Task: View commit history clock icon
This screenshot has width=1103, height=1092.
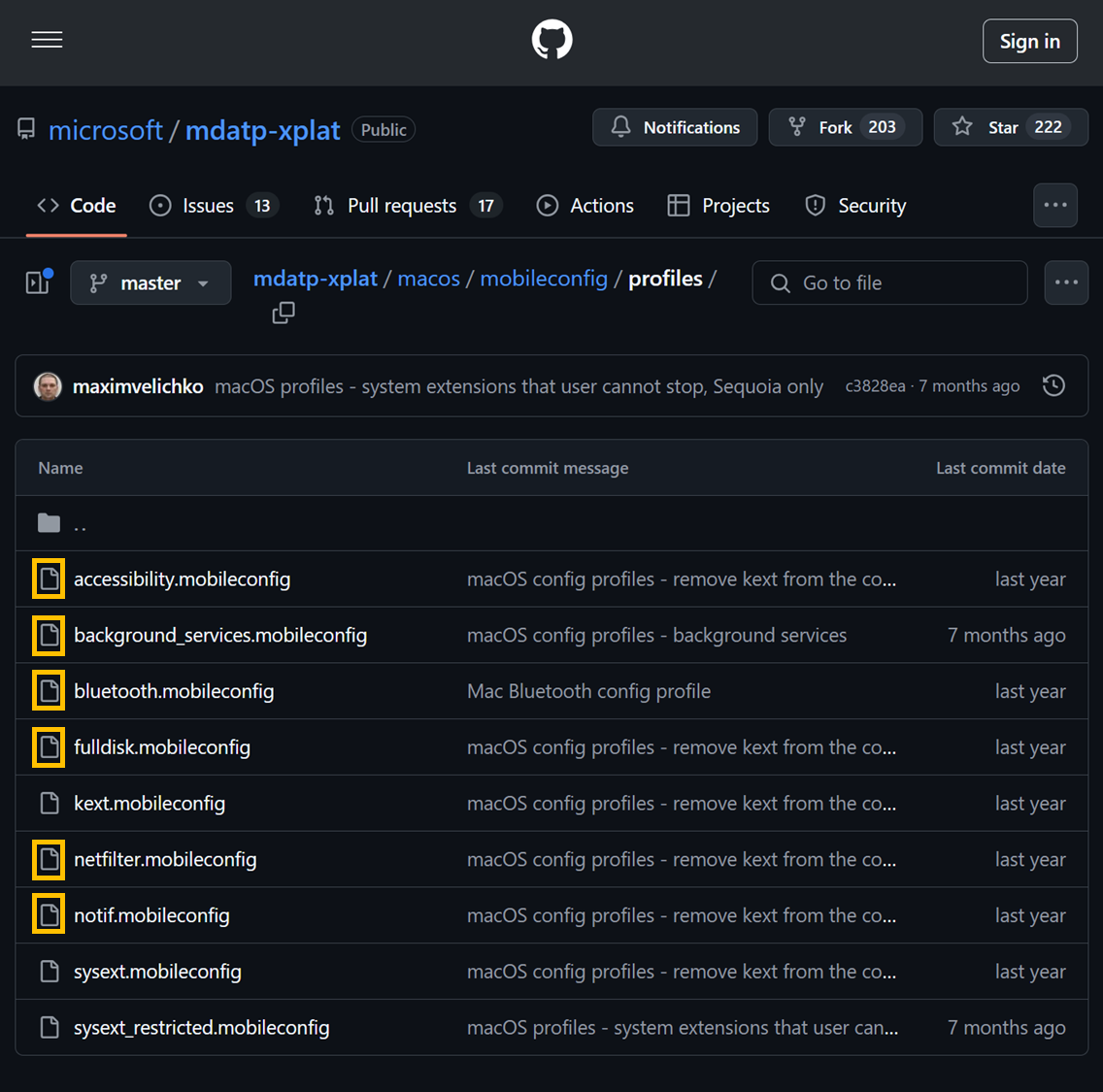Action: pyautogui.click(x=1053, y=386)
